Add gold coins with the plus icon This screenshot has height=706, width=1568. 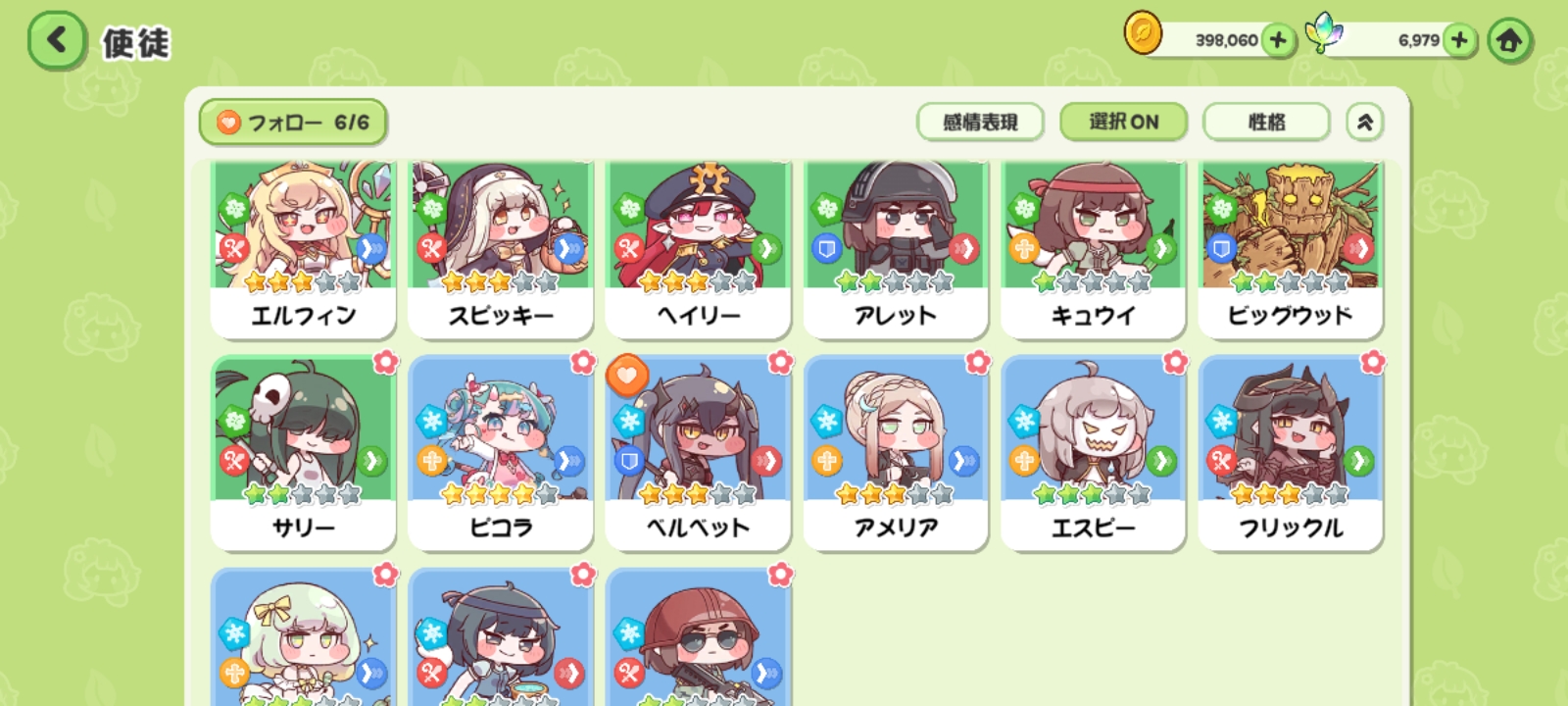click(x=1277, y=40)
